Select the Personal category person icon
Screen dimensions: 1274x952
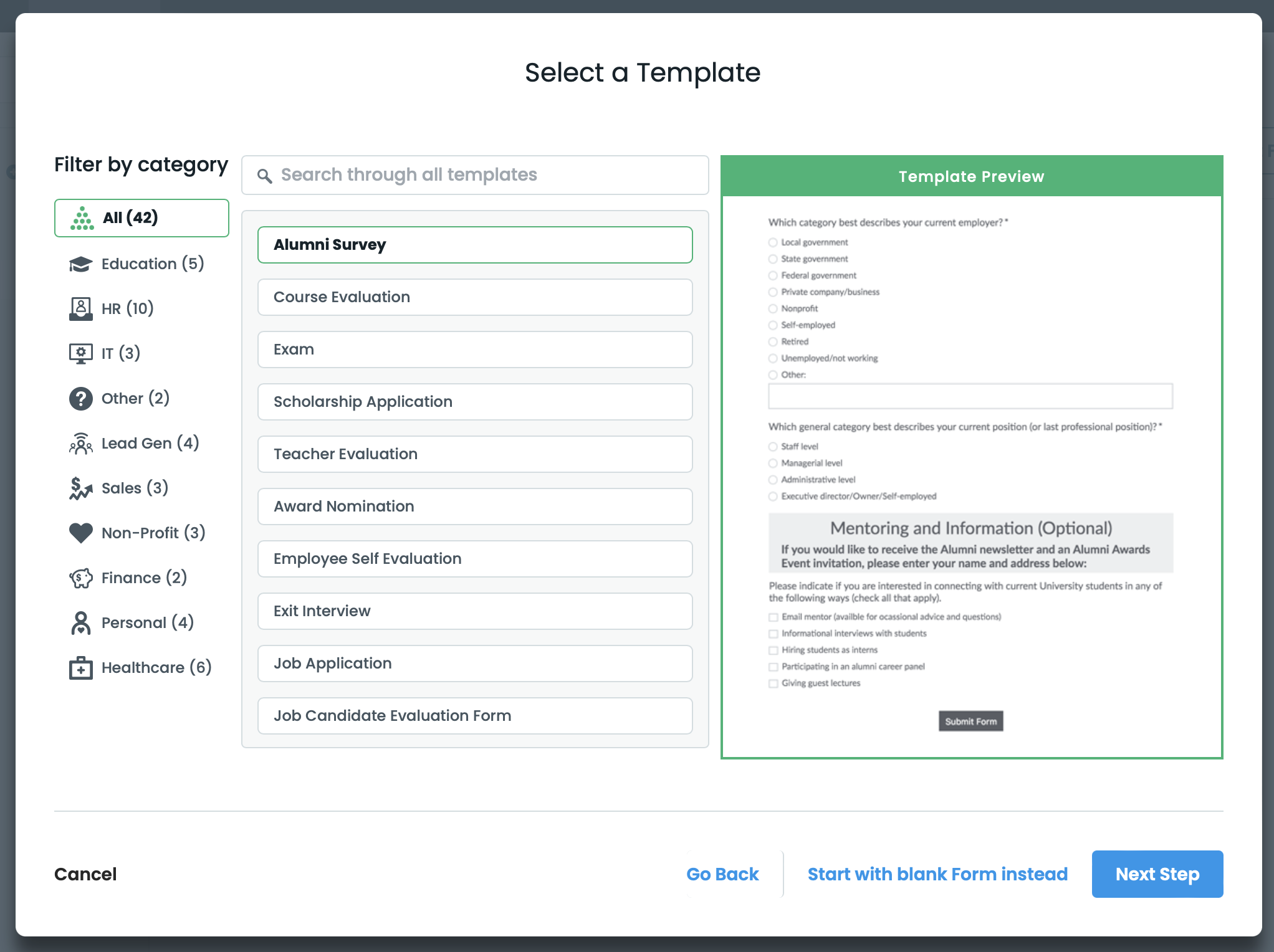pyautogui.click(x=80, y=623)
